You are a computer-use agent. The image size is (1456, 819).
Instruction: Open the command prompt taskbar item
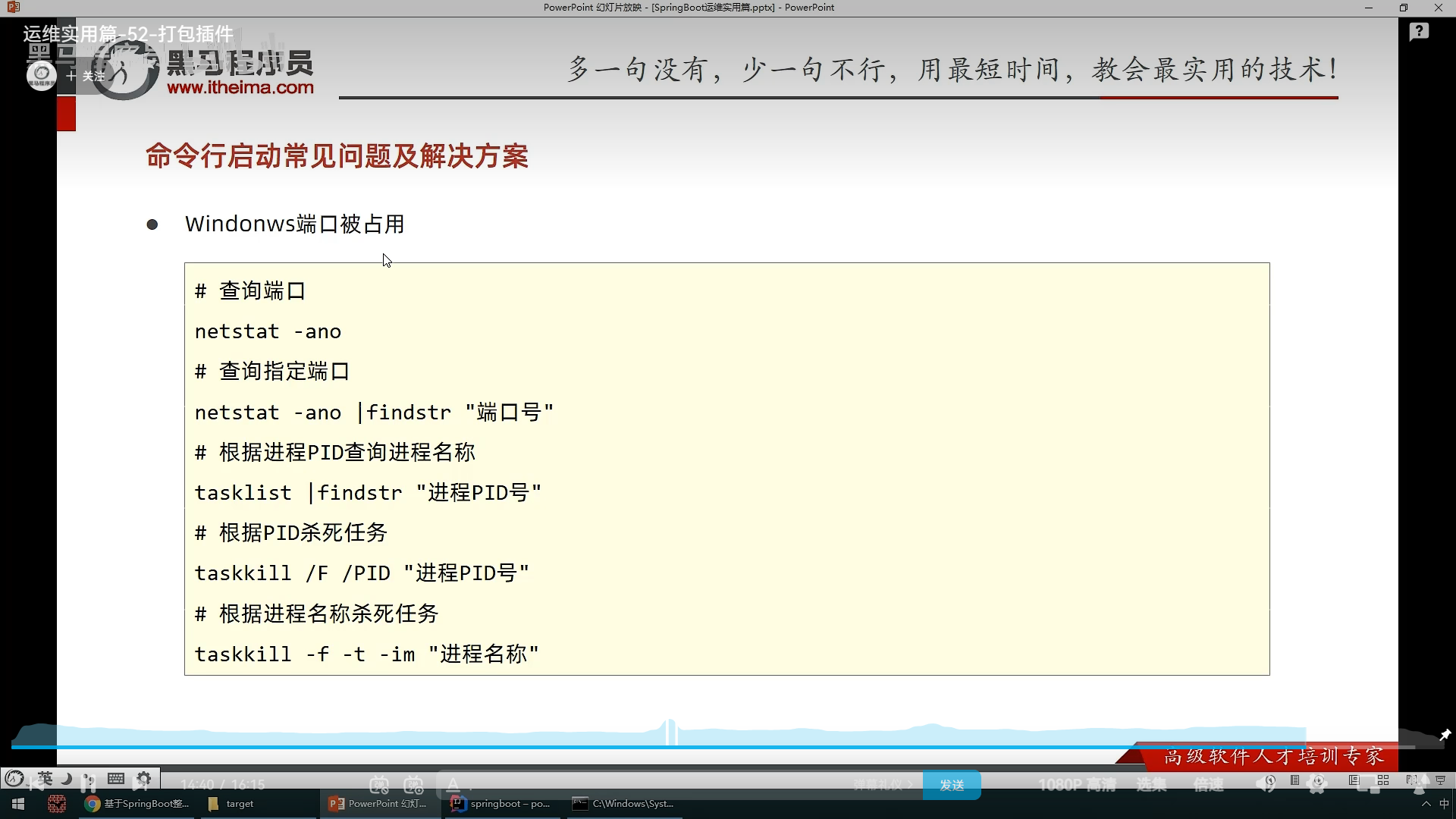pos(624,804)
